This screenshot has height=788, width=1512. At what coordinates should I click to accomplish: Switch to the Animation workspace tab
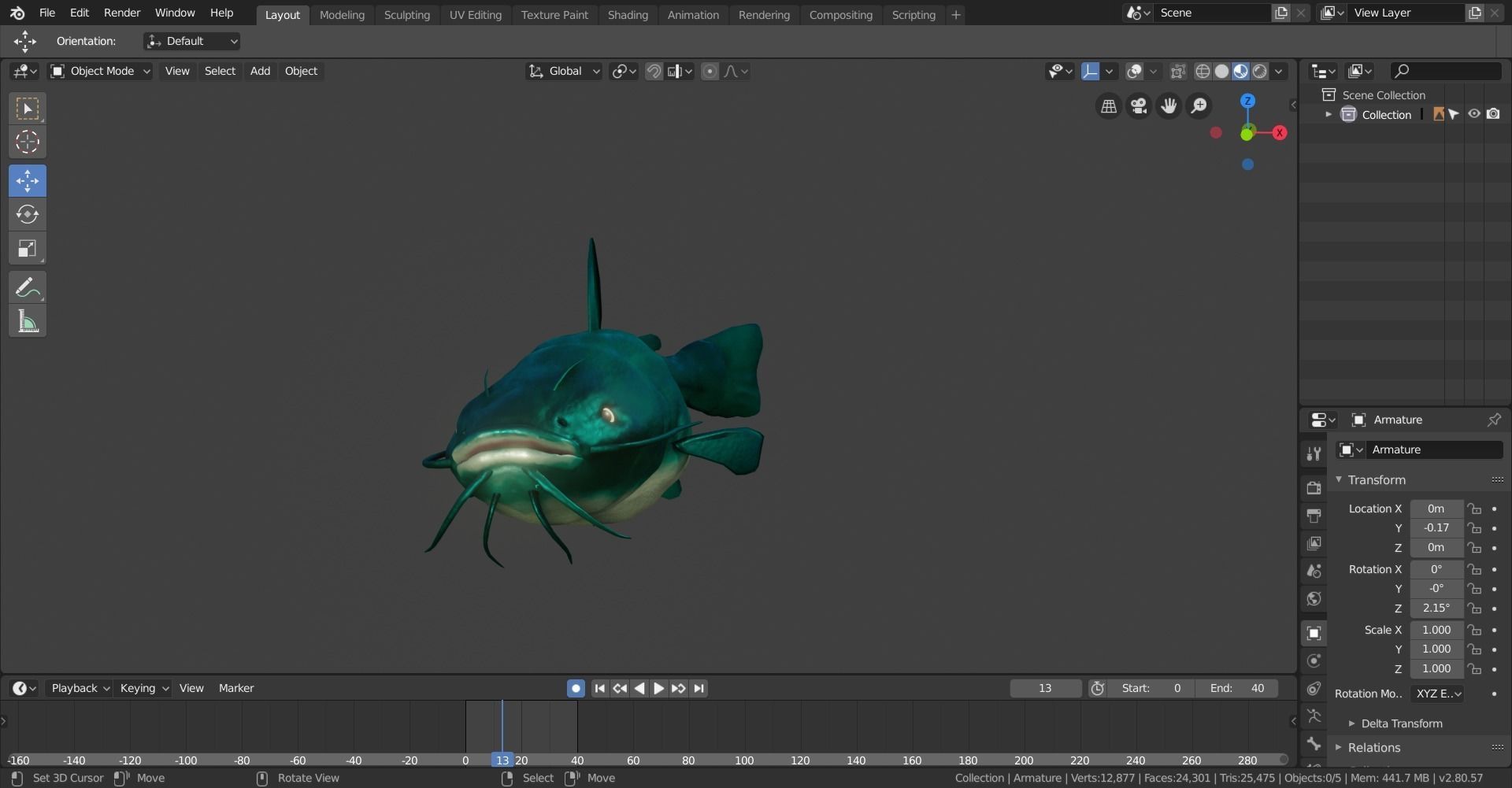point(693,15)
